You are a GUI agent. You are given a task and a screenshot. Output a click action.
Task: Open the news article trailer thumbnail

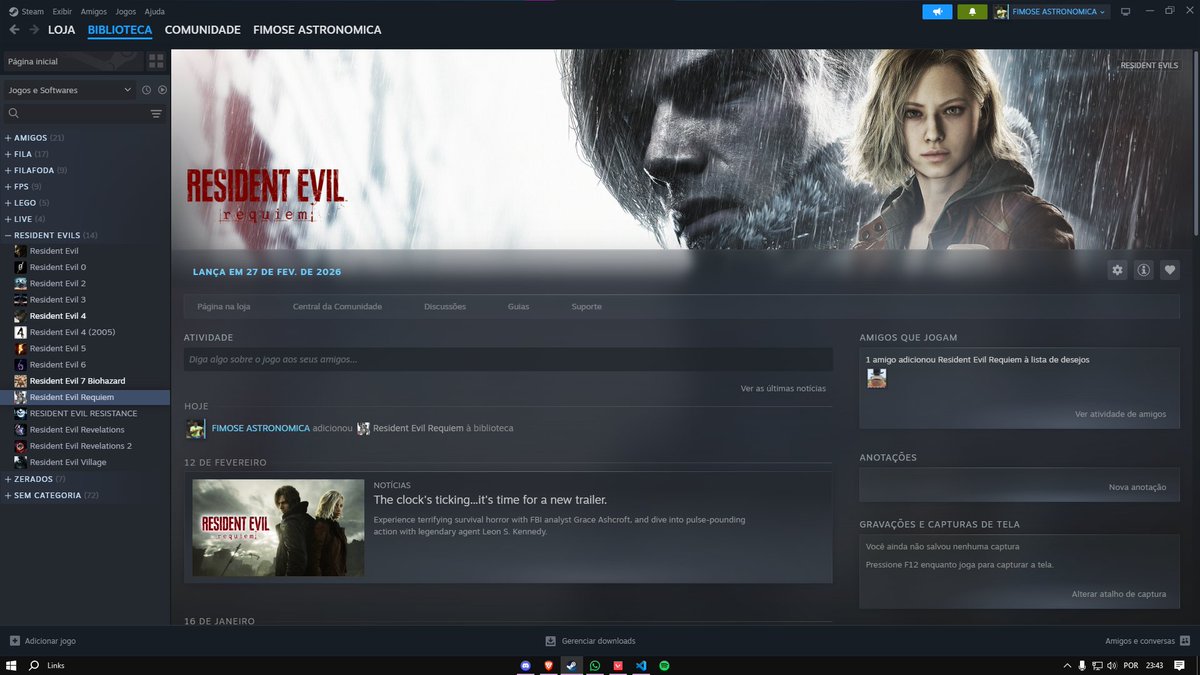tap(278, 528)
